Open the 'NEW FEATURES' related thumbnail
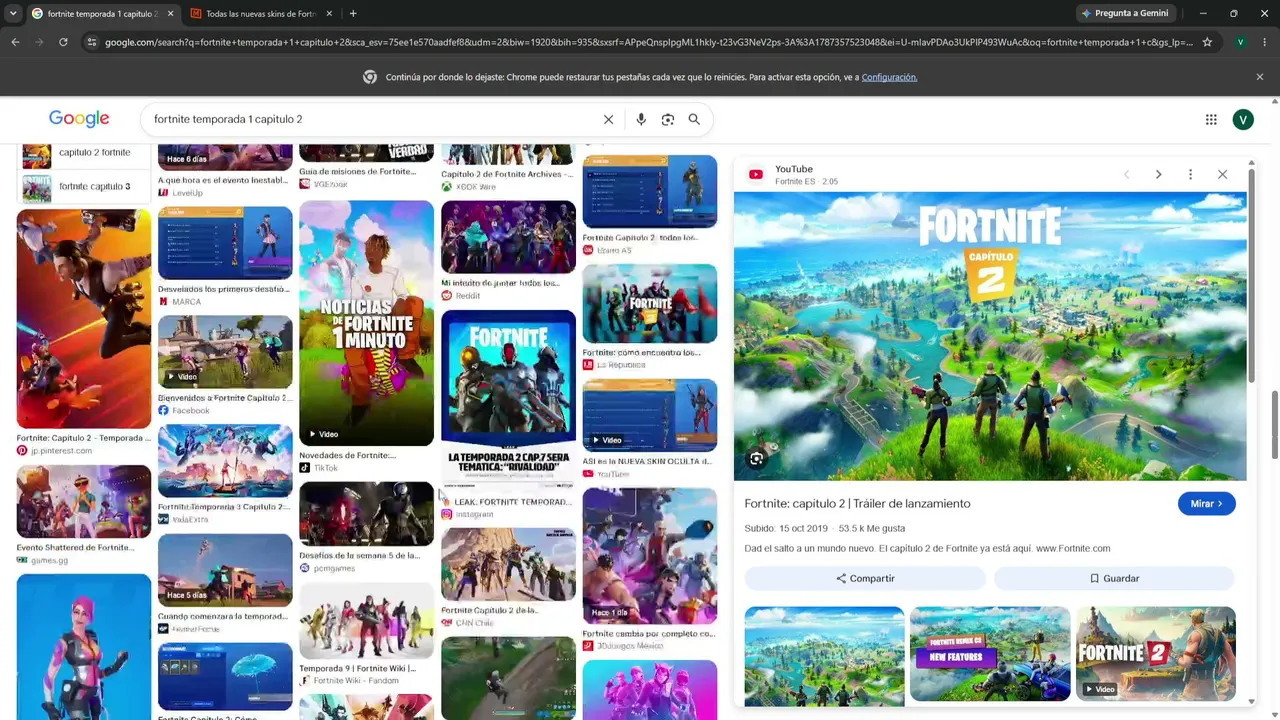Image resolution: width=1280 pixels, height=720 pixels. pos(990,654)
